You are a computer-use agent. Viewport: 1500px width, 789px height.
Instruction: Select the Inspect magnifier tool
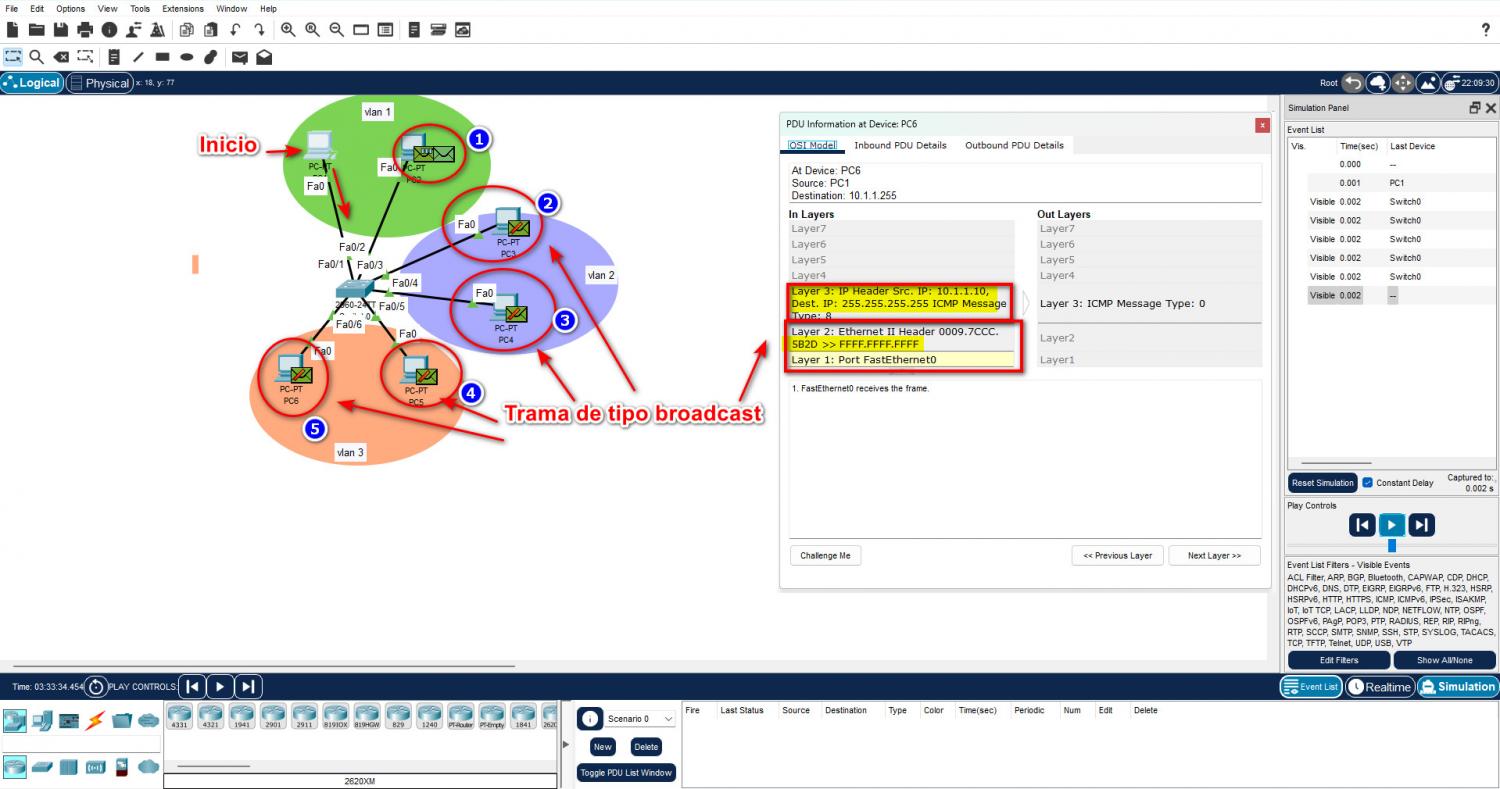click(36, 57)
